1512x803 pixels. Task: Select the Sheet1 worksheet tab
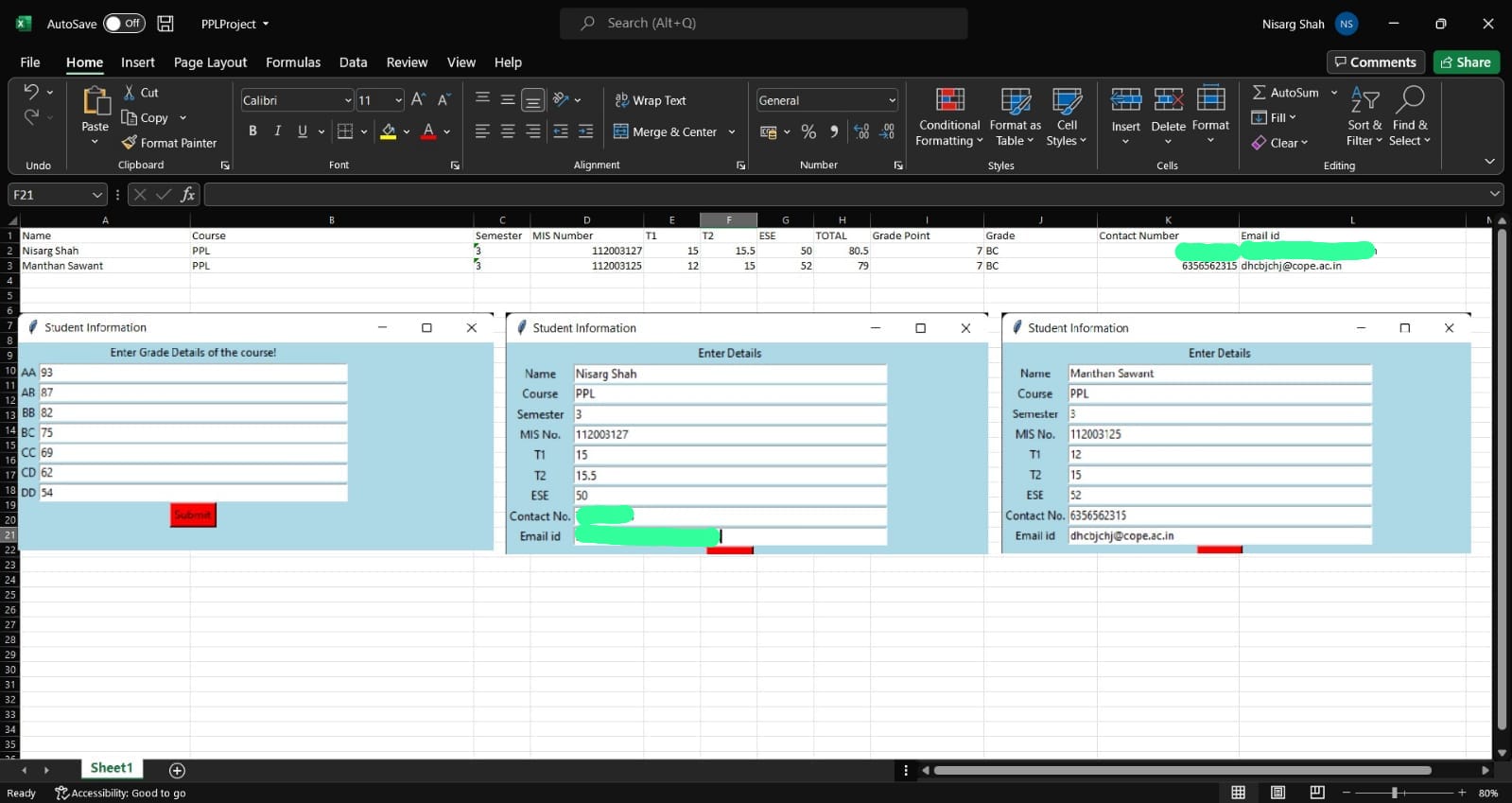pos(112,768)
